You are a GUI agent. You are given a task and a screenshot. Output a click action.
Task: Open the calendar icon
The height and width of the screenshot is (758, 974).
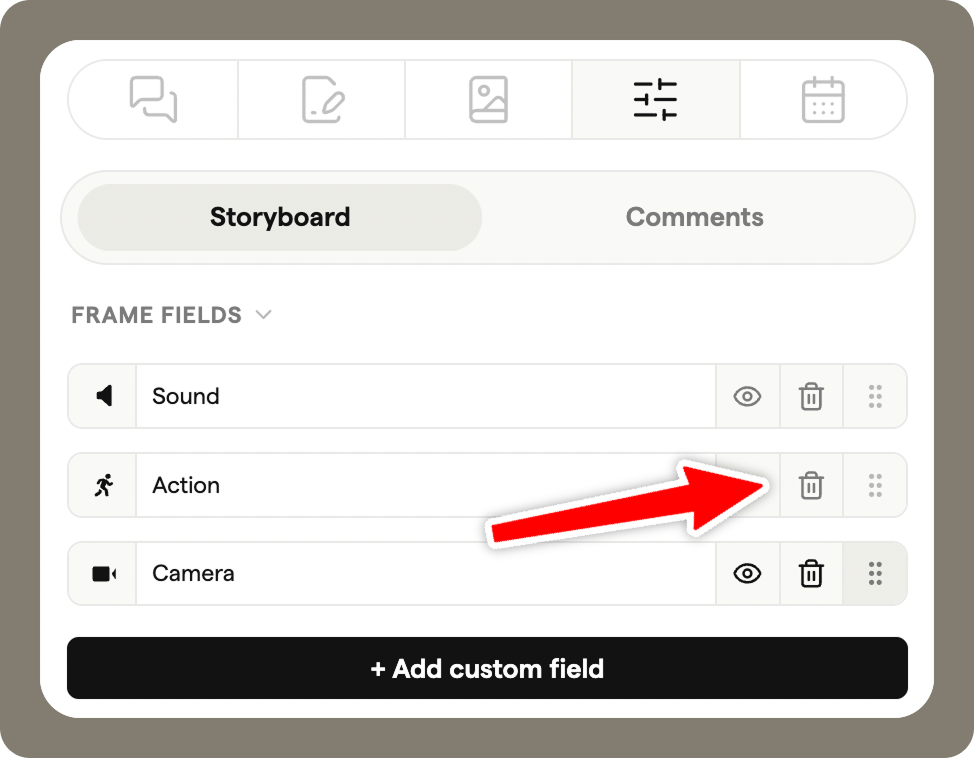click(823, 99)
